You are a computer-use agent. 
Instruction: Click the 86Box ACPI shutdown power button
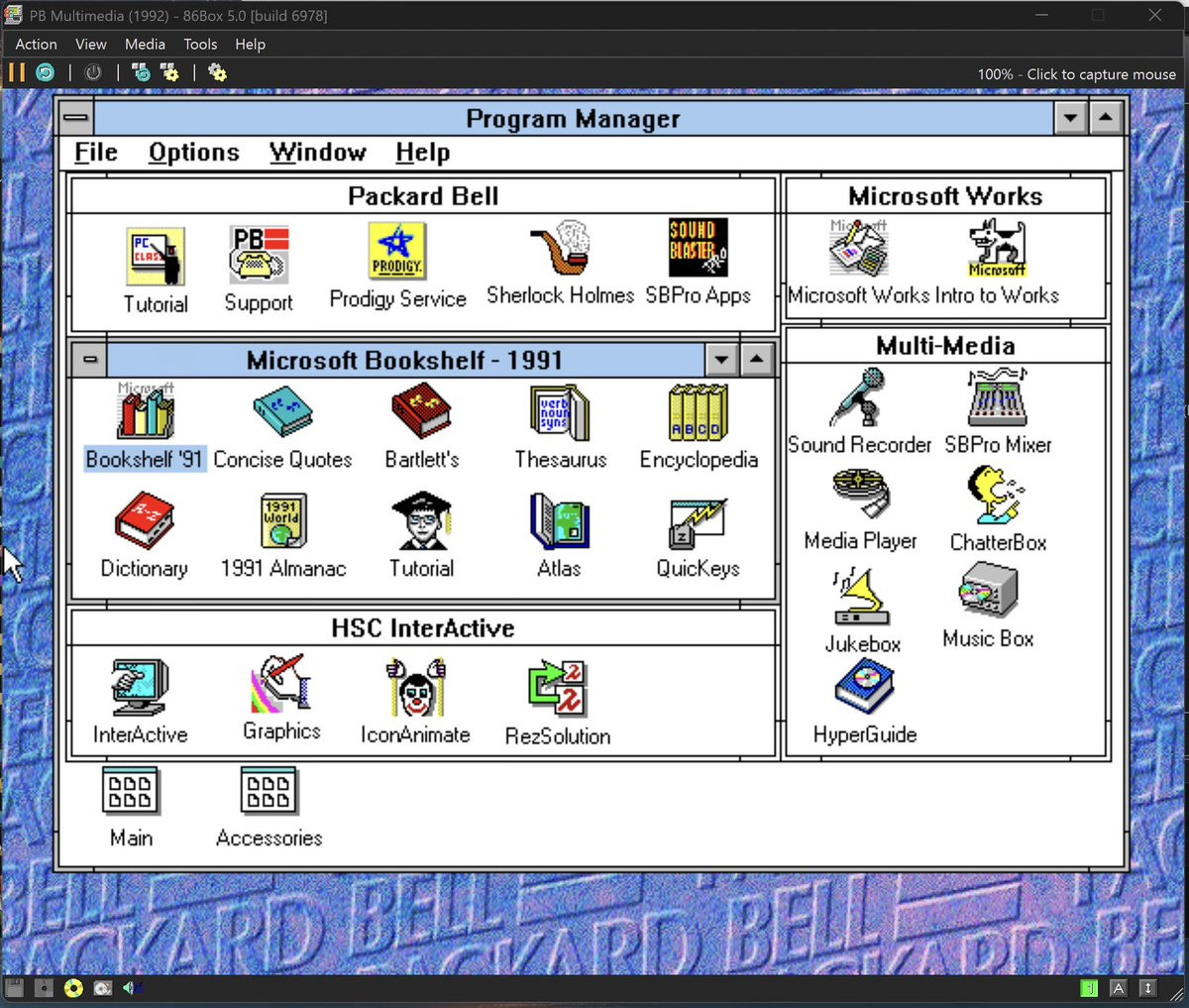93,72
